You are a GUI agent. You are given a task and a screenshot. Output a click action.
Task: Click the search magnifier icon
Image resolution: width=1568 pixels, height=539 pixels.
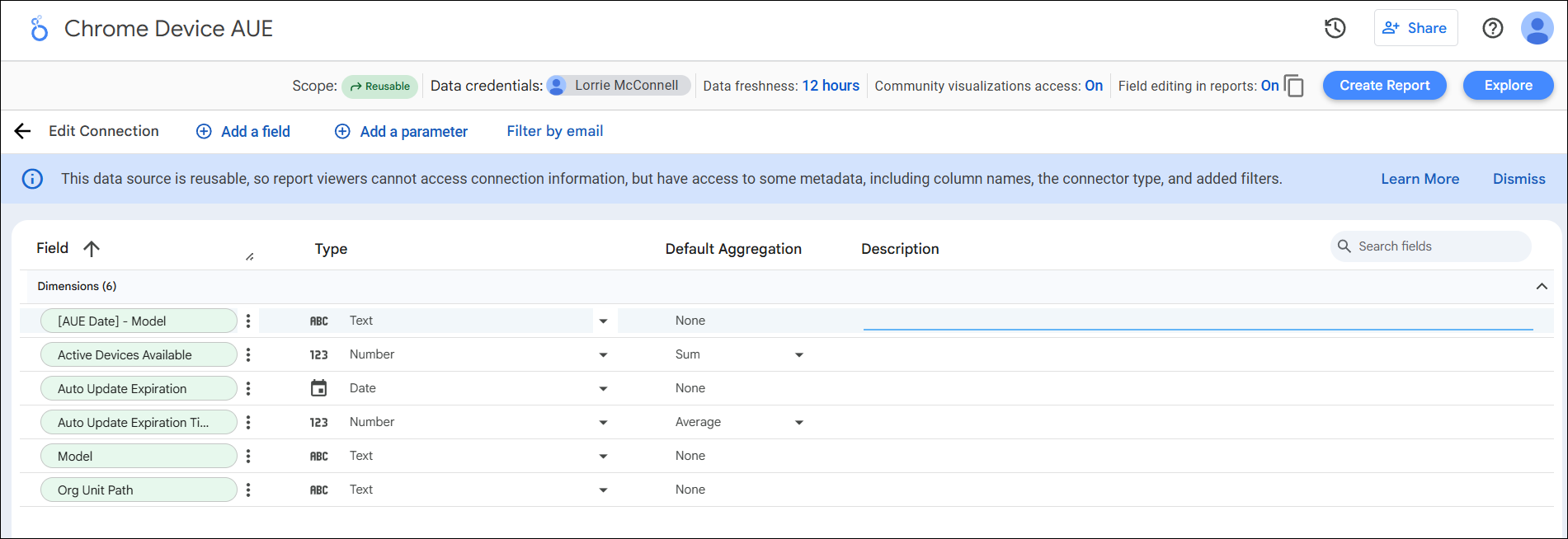pyautogui.click(x=1344, y=246)
